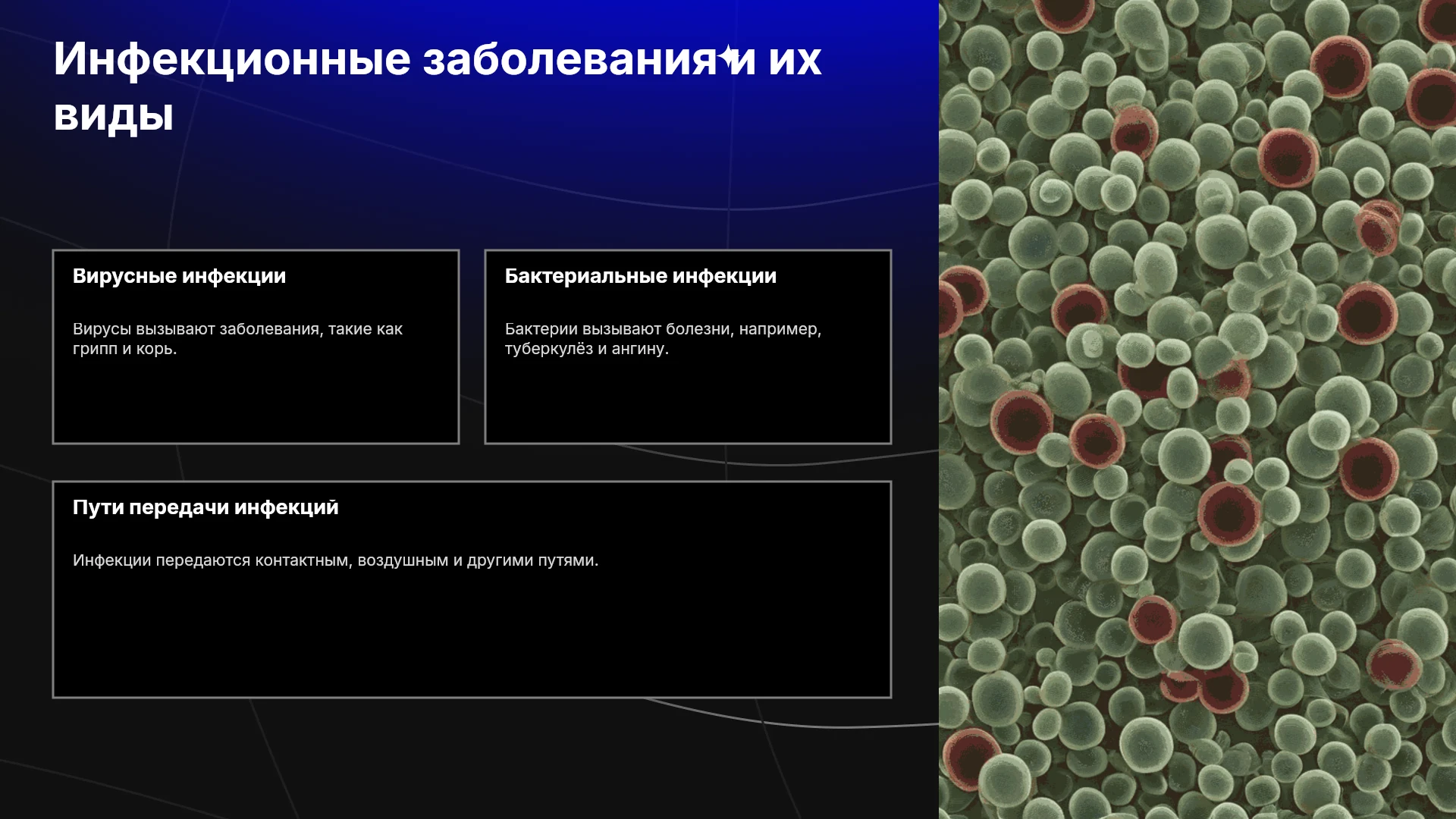
Task: Click the sentence "Инфекции передаются контактным, воздушным…"
Action: click(335, 560)
